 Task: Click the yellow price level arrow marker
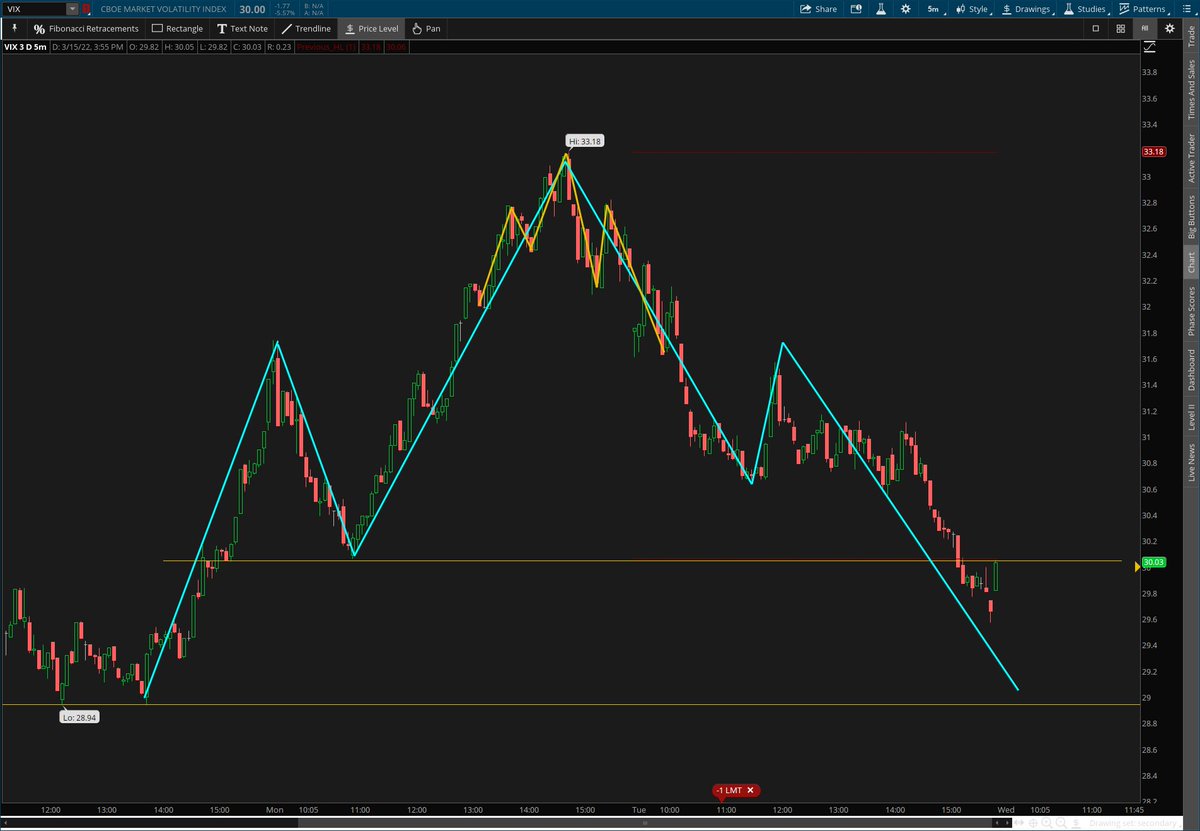coord(1136,567)
